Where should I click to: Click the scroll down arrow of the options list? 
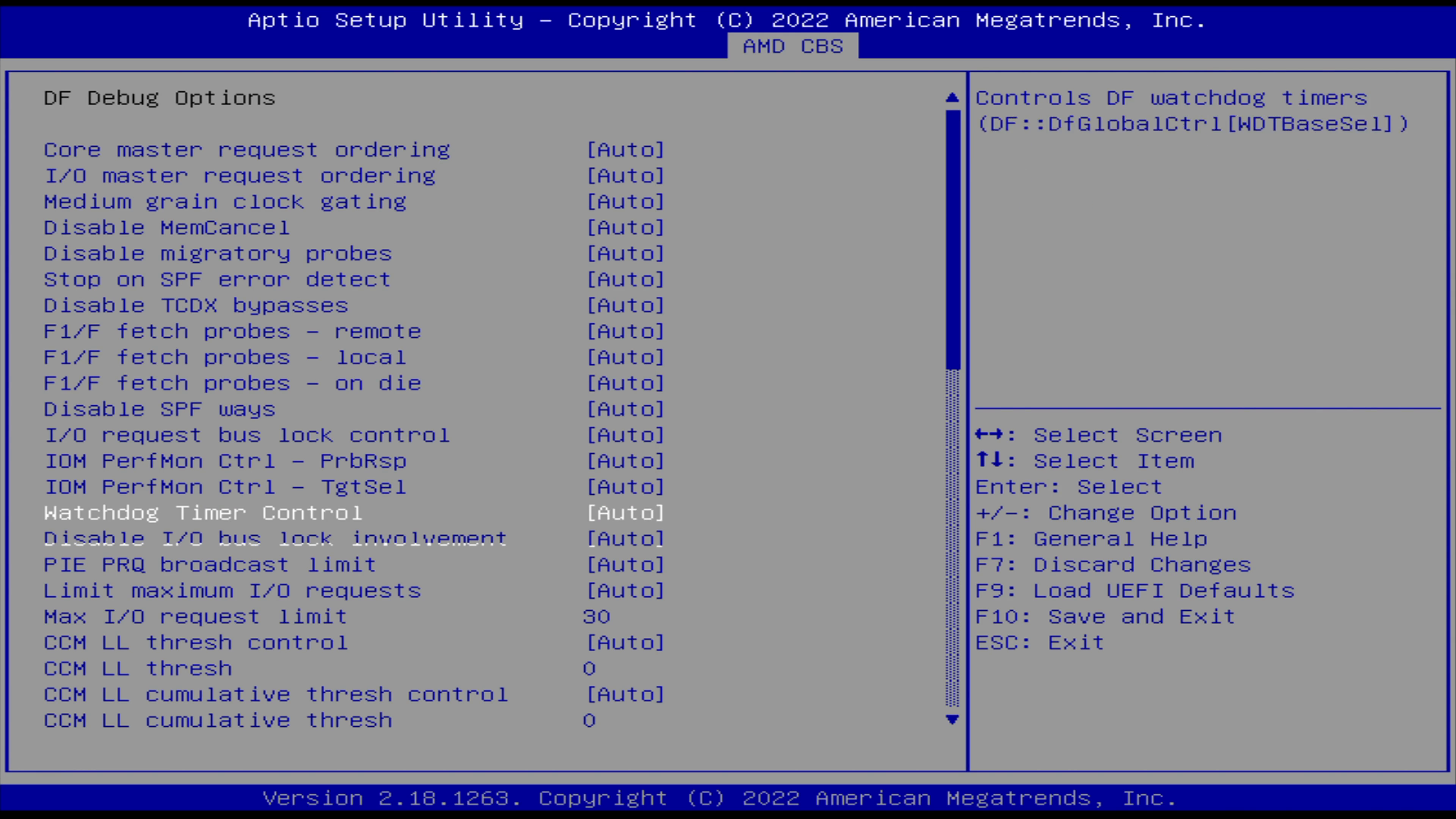click(952, 720)
